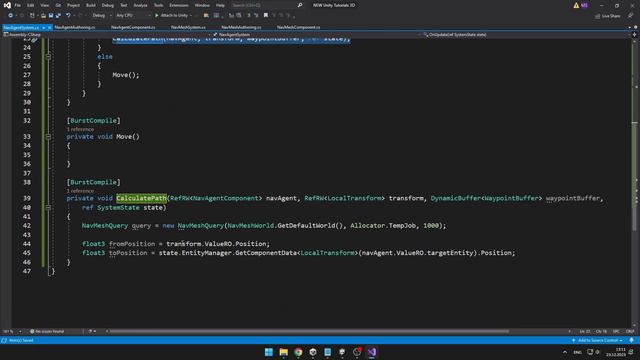
Task: Switch to NavAgentComponent.cs tab
Action: [x=133, y=27]
